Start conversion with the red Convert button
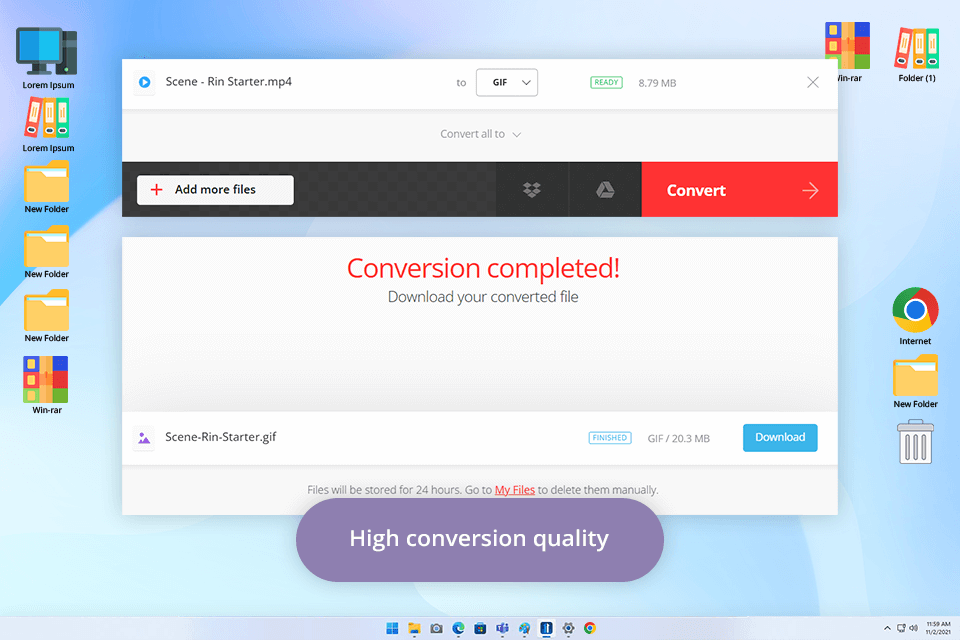Viewport: 960px width, 640px height. pyautogui.click(x=740, y=190)
